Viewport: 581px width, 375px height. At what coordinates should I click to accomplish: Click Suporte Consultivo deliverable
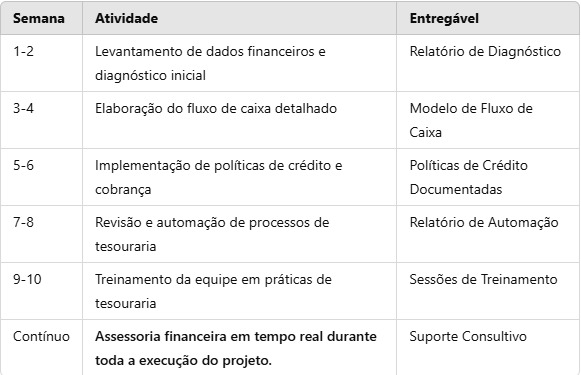click(x=468, y=336)
